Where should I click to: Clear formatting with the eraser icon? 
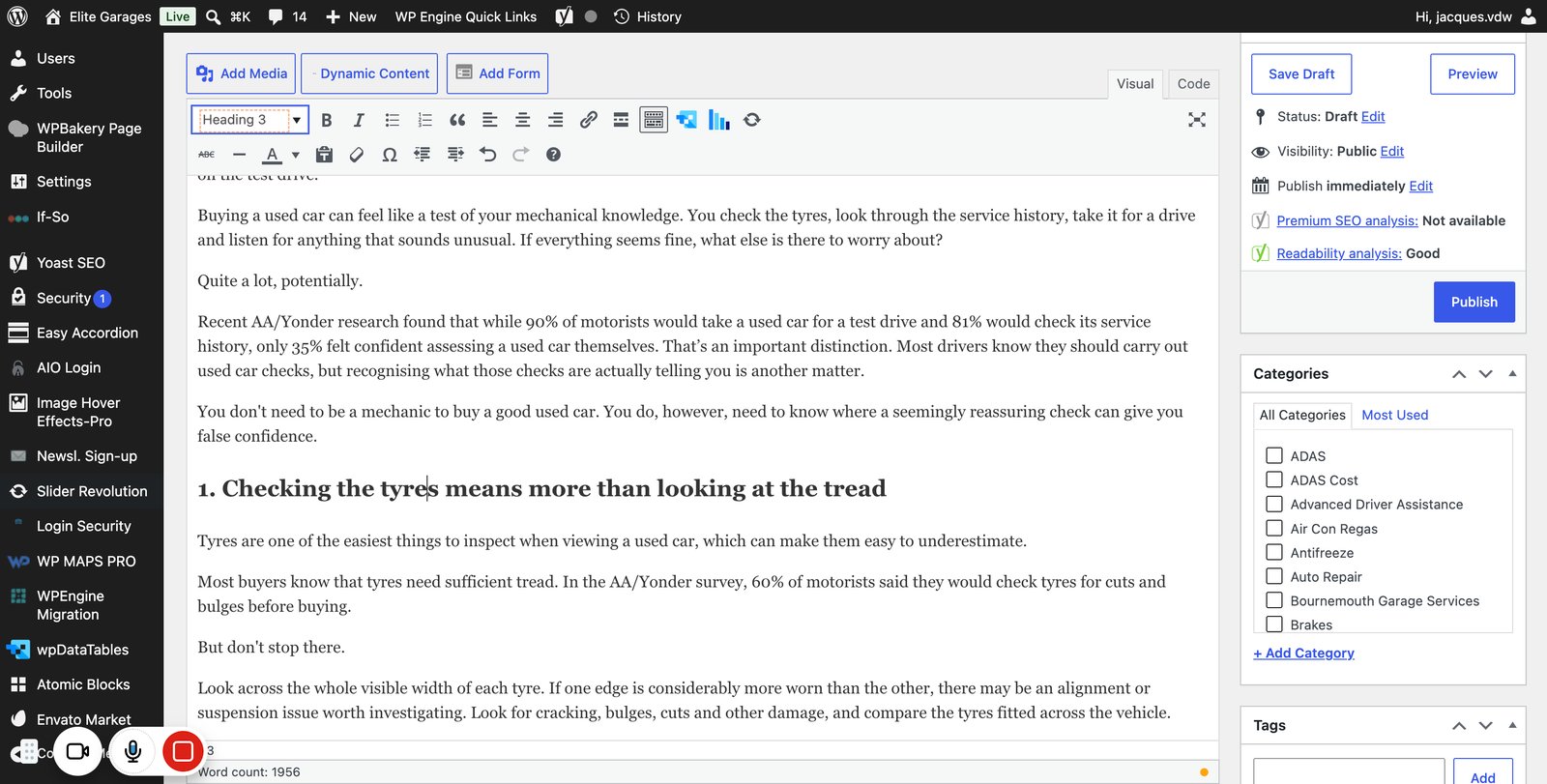point(357,155)
